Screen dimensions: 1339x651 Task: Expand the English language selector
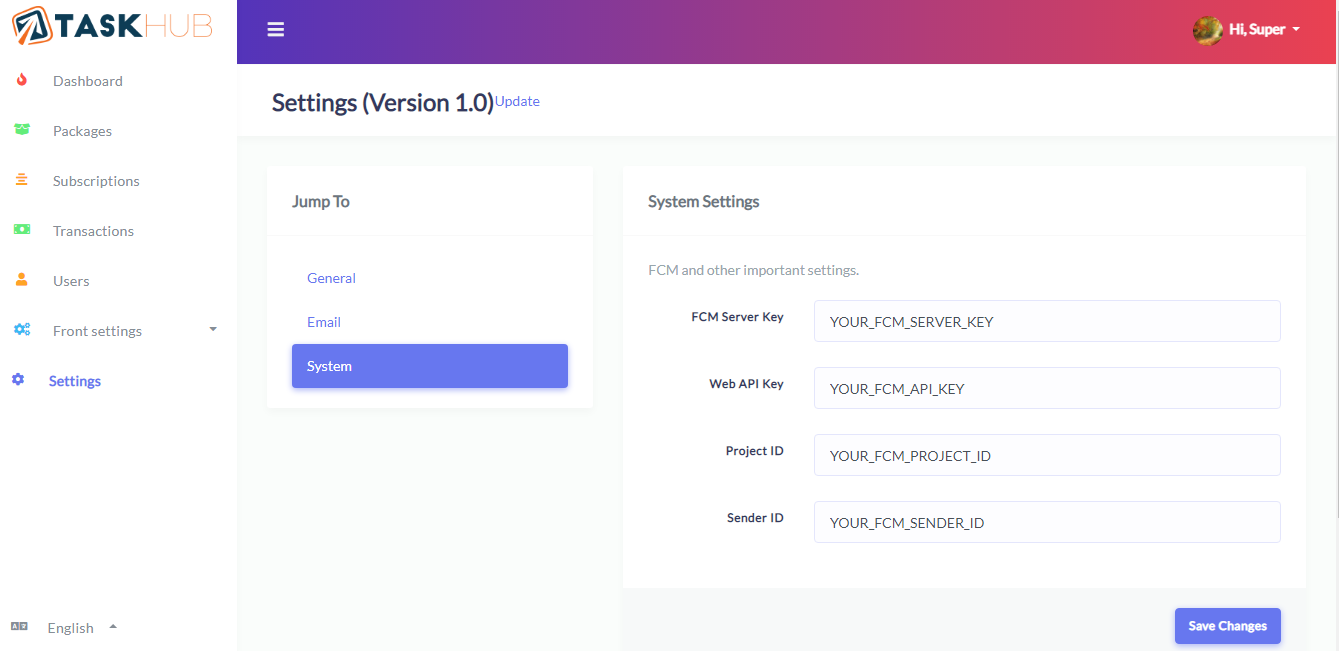pos(111,627)
